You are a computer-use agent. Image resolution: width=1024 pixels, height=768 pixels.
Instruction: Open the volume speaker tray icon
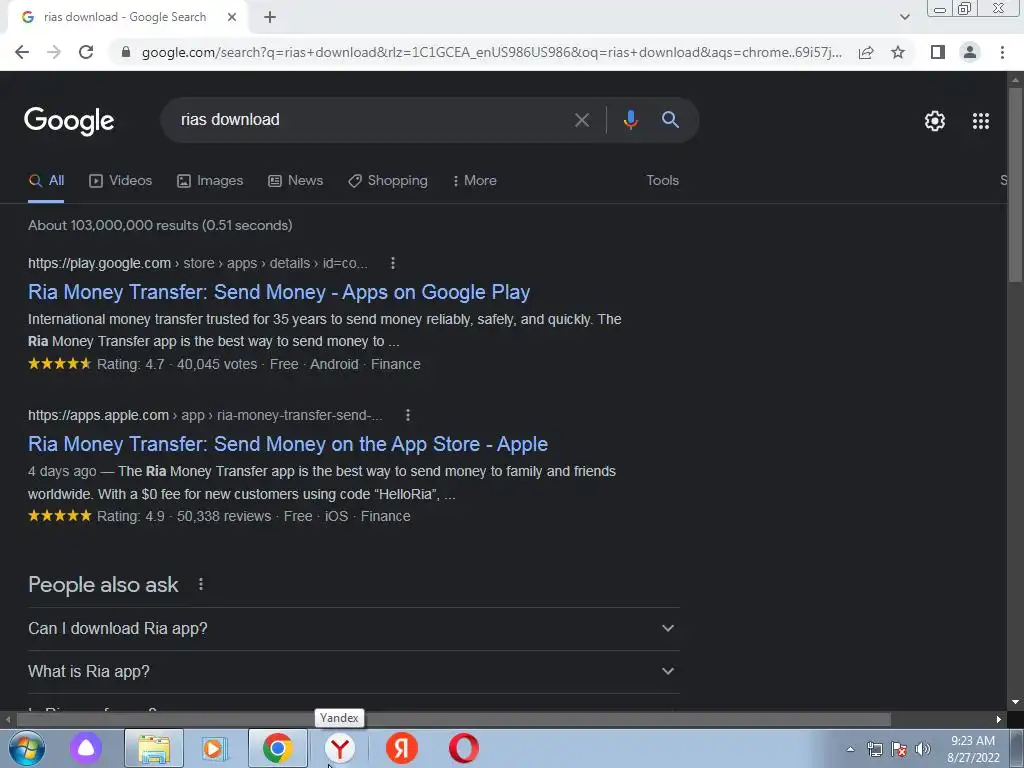[x=923, y=749]
